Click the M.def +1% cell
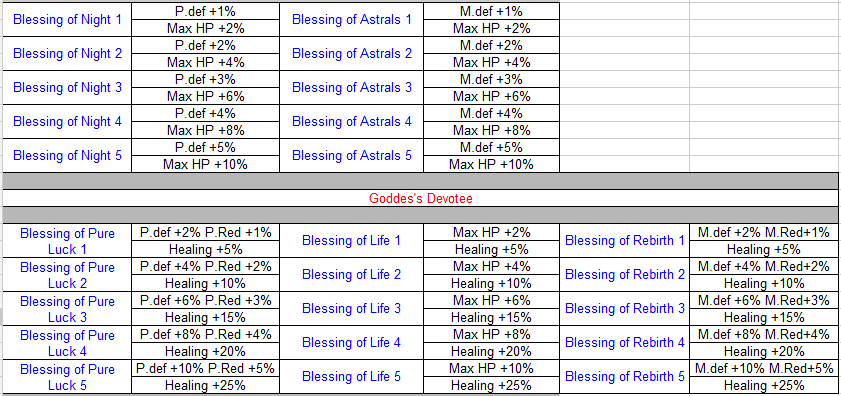This screenshot has height=396, width=841. (491, 11)
